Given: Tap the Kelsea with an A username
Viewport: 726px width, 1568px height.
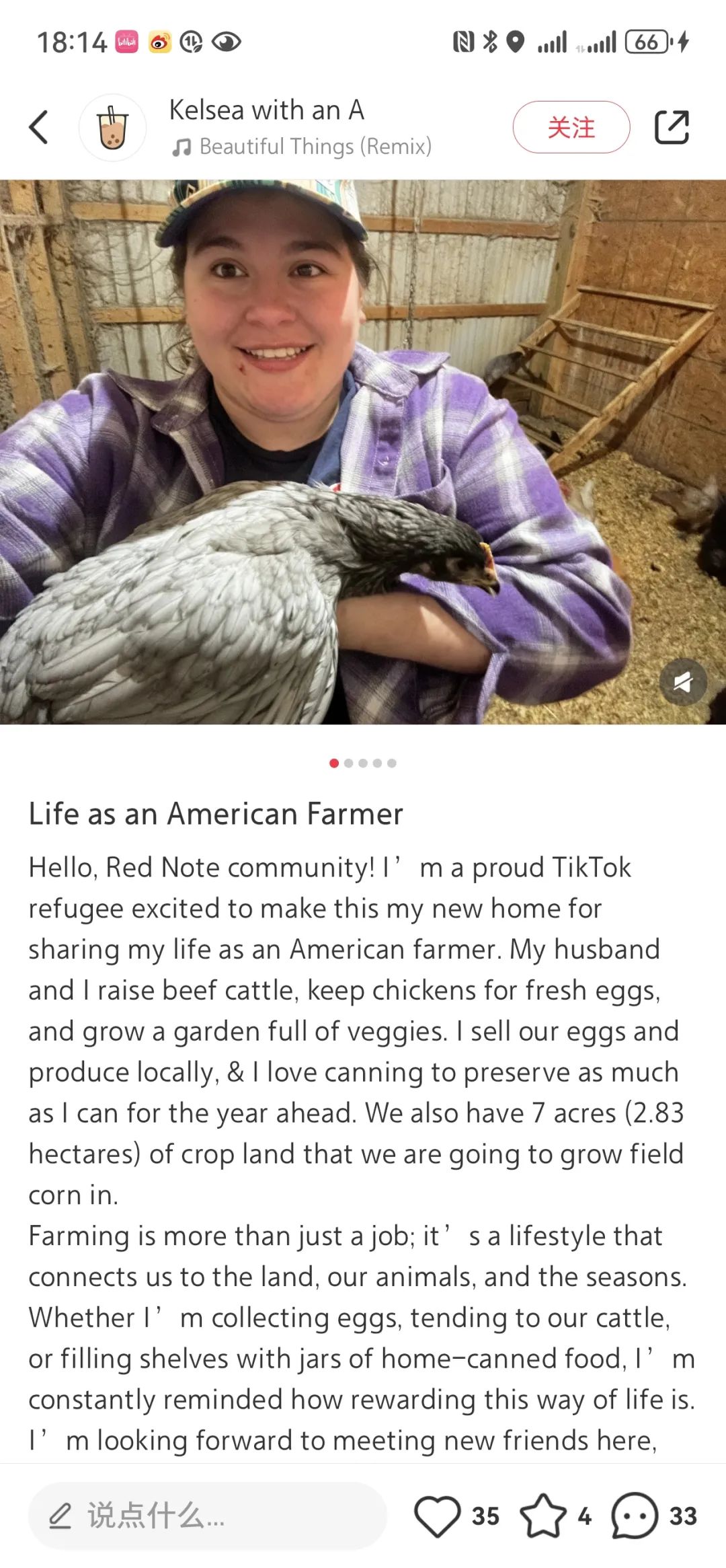Looking at the screenshot, I should [266, 110].
